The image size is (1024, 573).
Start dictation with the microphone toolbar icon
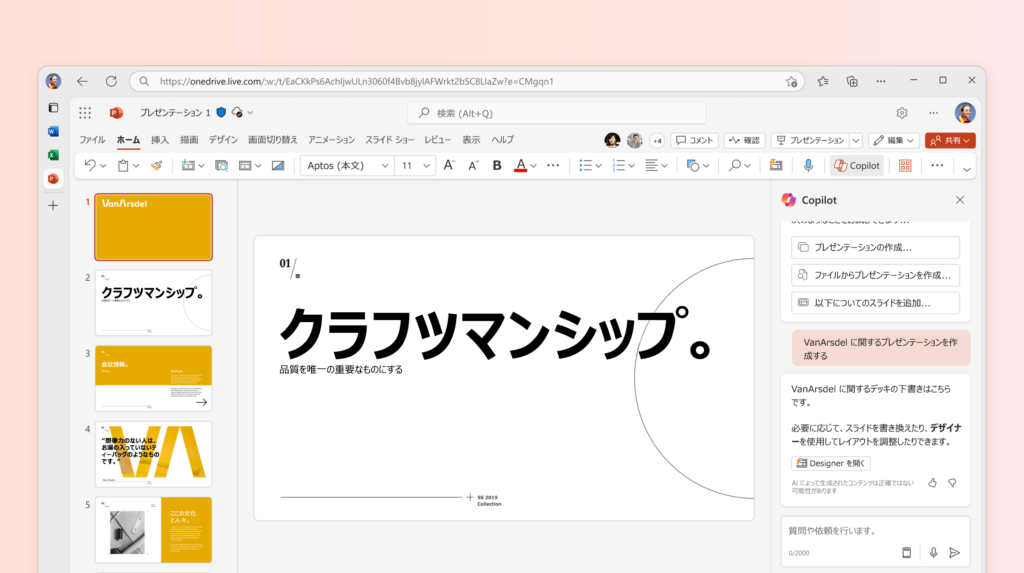point(808,166)
